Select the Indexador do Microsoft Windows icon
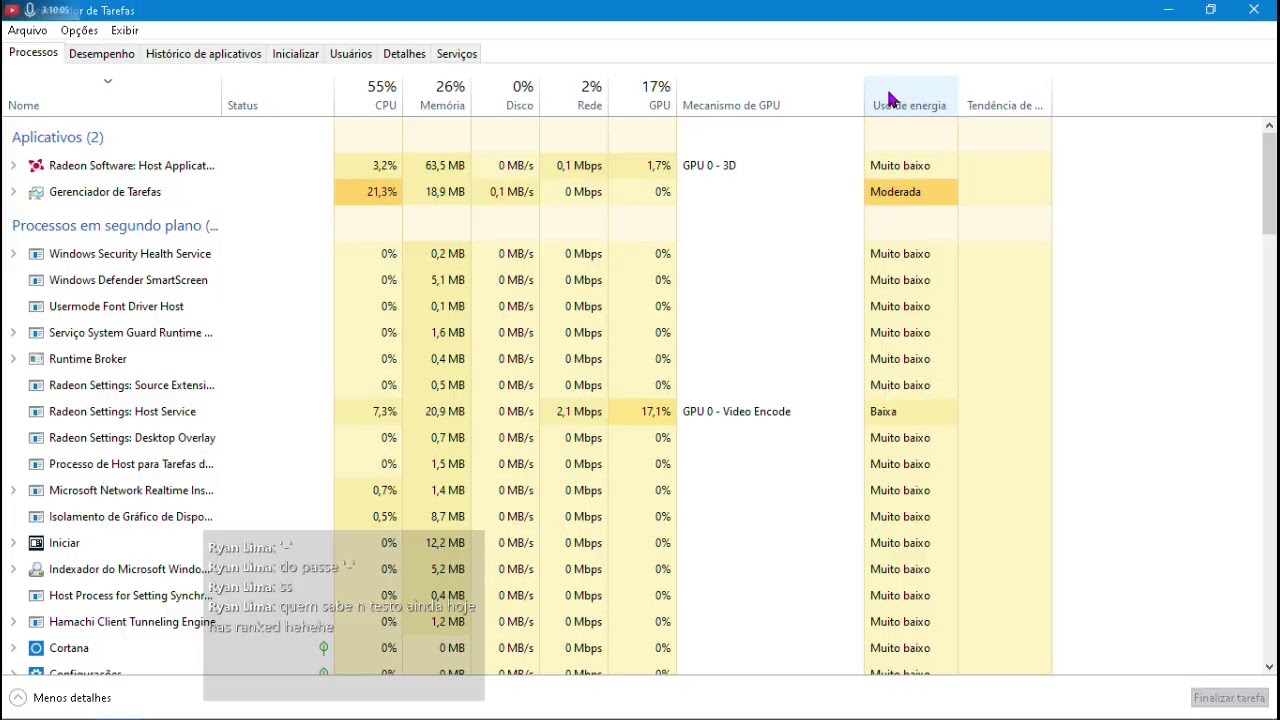Image resolution: width=1280 pixels, height=720 pixels. click(36, 569)
